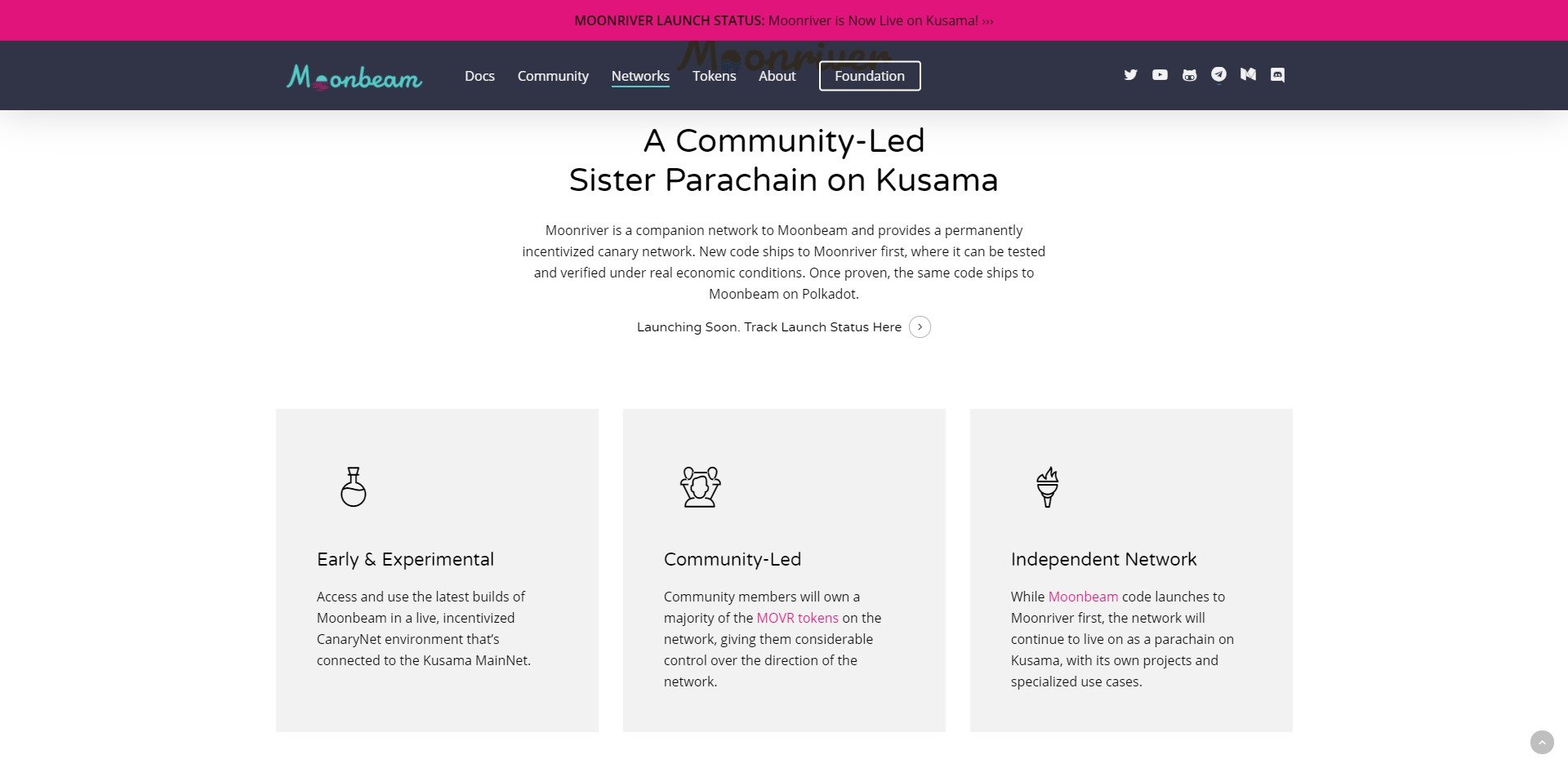Click the circled arrow beside Track Launch Status
Image resolution: width=1568 pixels, height=768 pixels.
920,327
